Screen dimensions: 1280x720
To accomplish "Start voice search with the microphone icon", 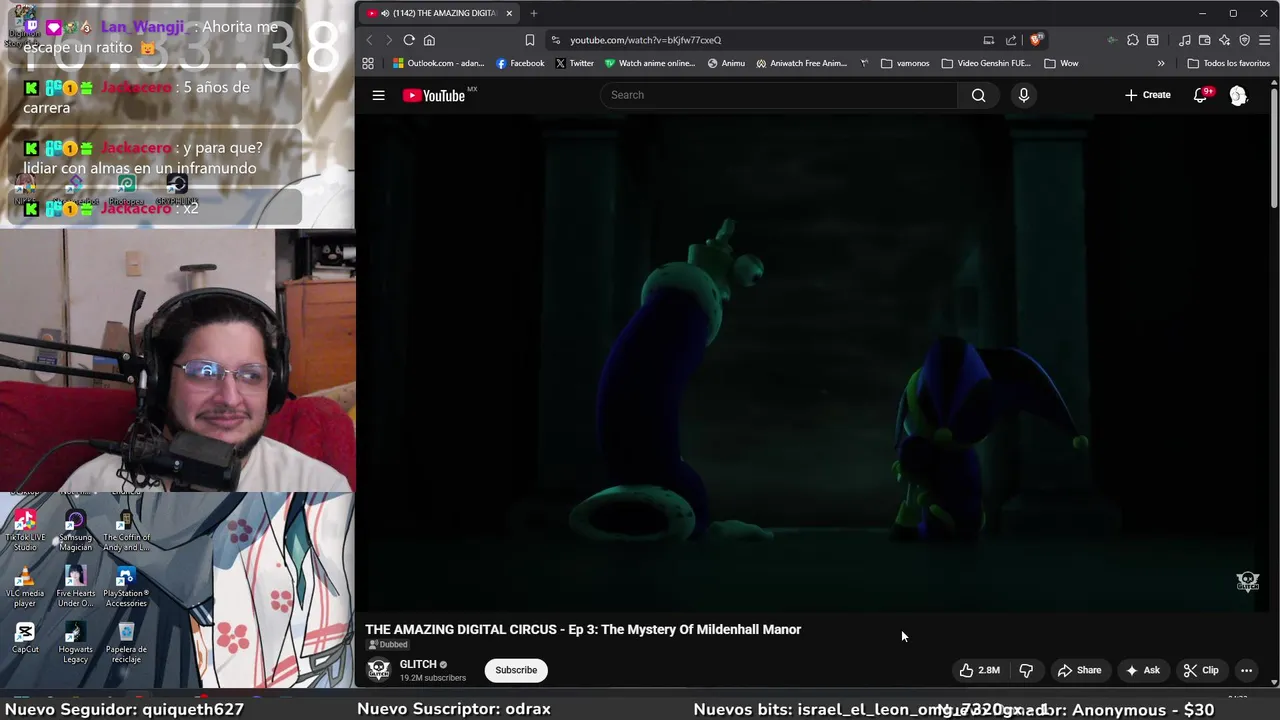I will (x=1023, y=95).
